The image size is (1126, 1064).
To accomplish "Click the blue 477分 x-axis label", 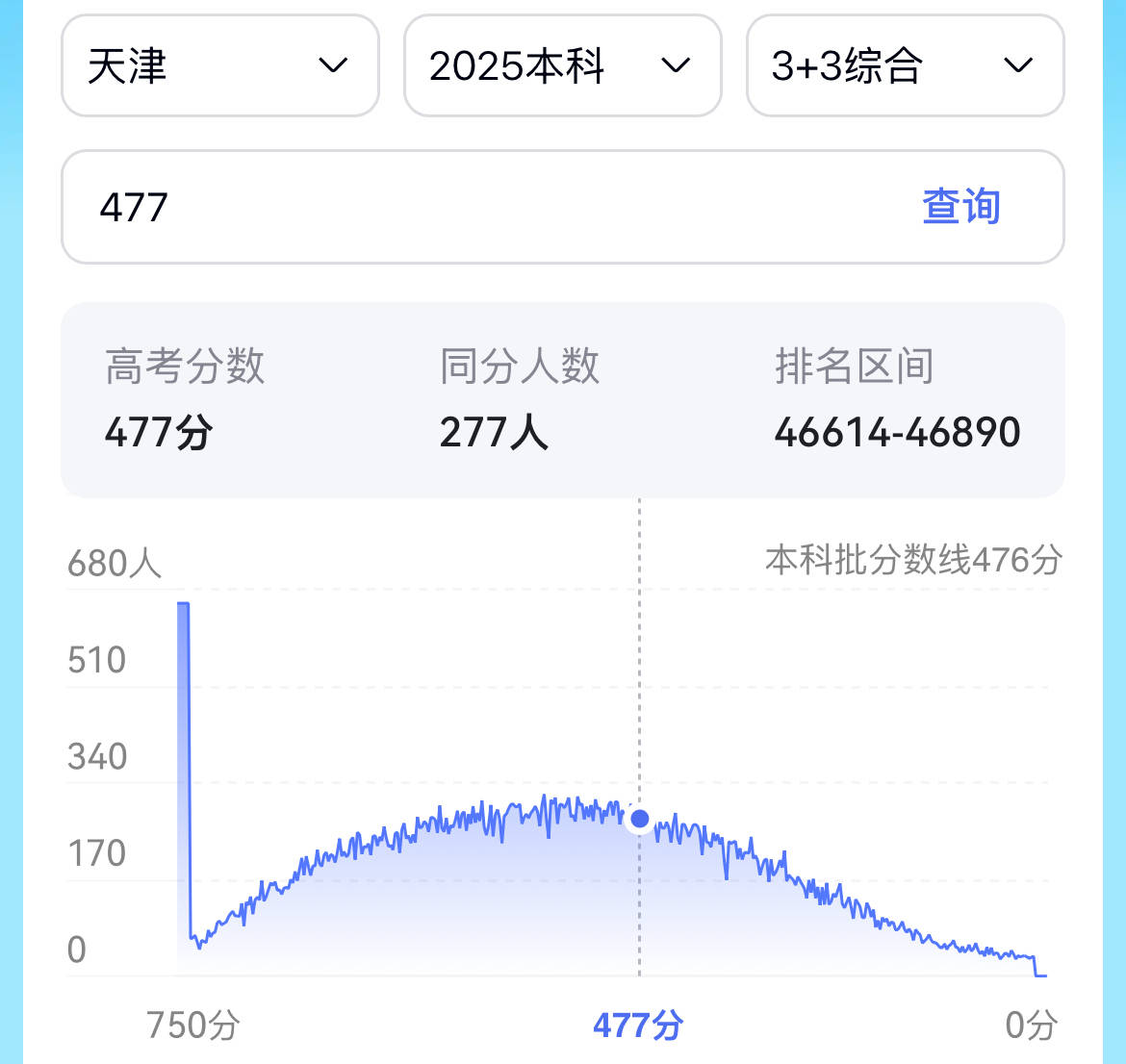I will tap(638, 1025).
